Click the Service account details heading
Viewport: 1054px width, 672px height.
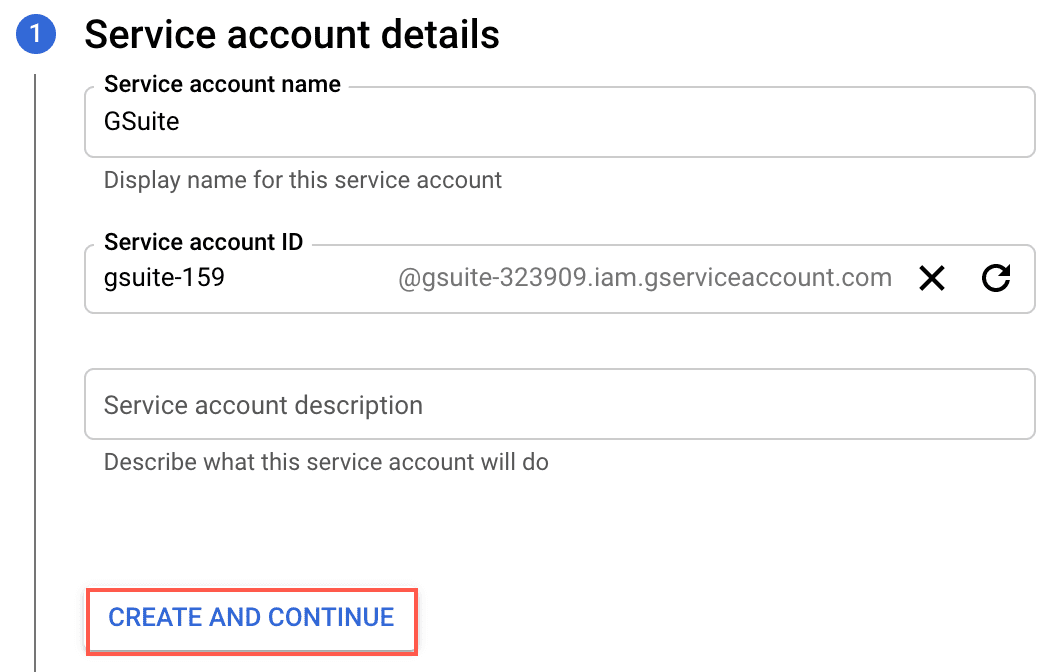(x=292, y=34)
